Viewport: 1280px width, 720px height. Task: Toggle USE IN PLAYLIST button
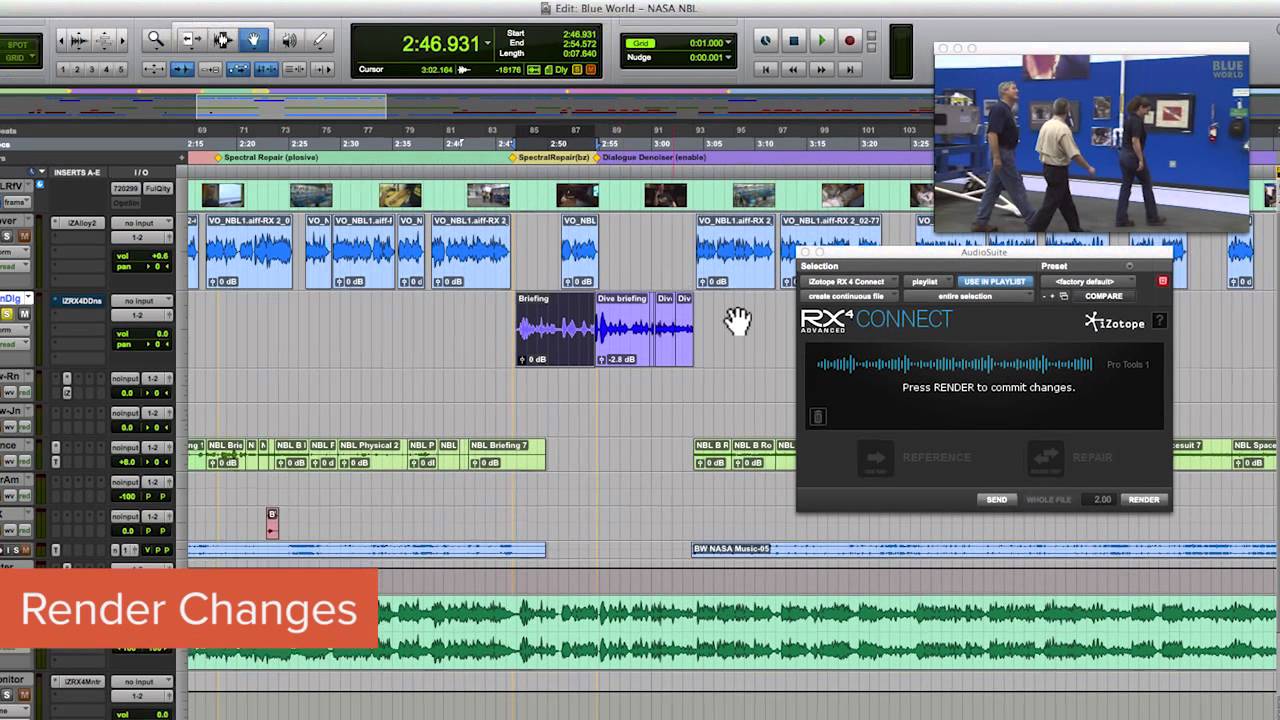click(x=994, y=282)
